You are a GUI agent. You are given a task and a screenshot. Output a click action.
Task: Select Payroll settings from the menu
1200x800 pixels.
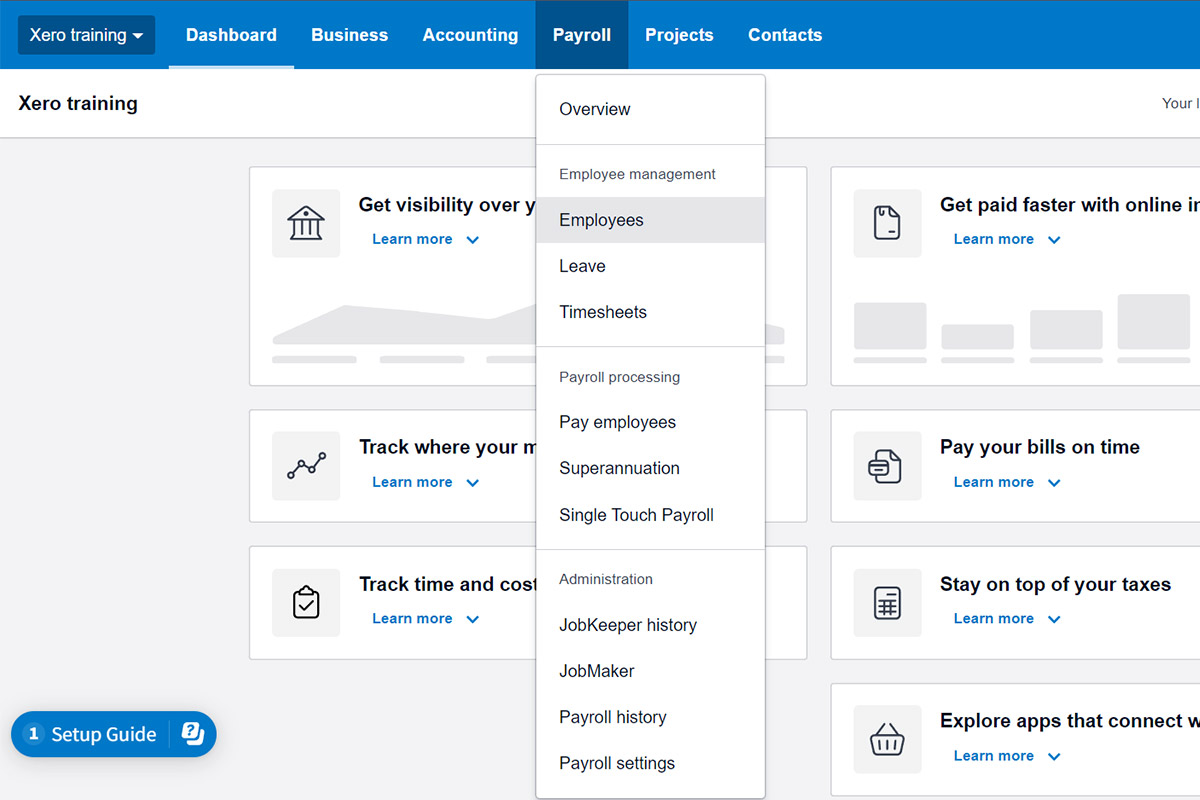[x=616, y=762]
